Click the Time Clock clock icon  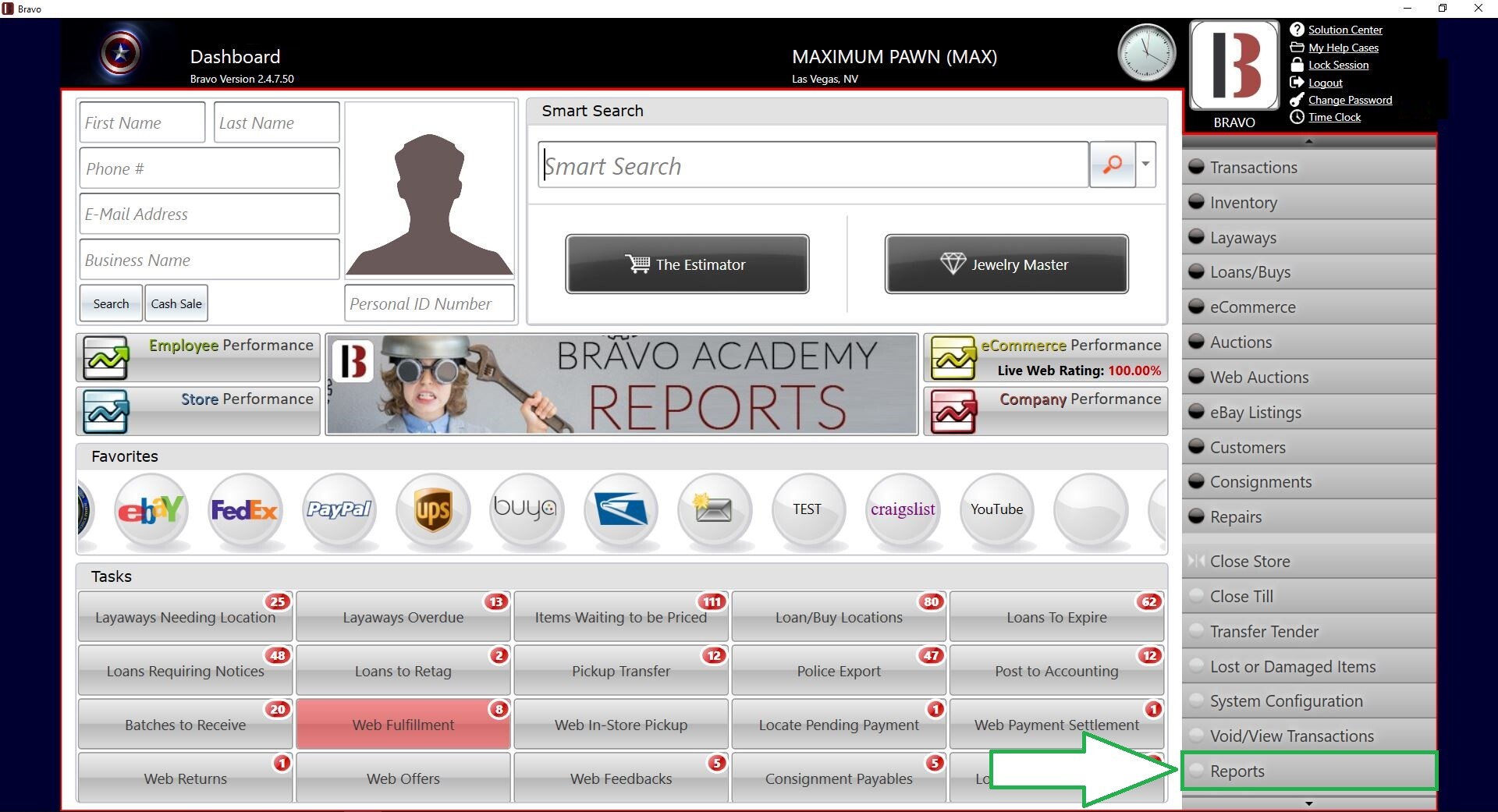(x=1297, y=117)
